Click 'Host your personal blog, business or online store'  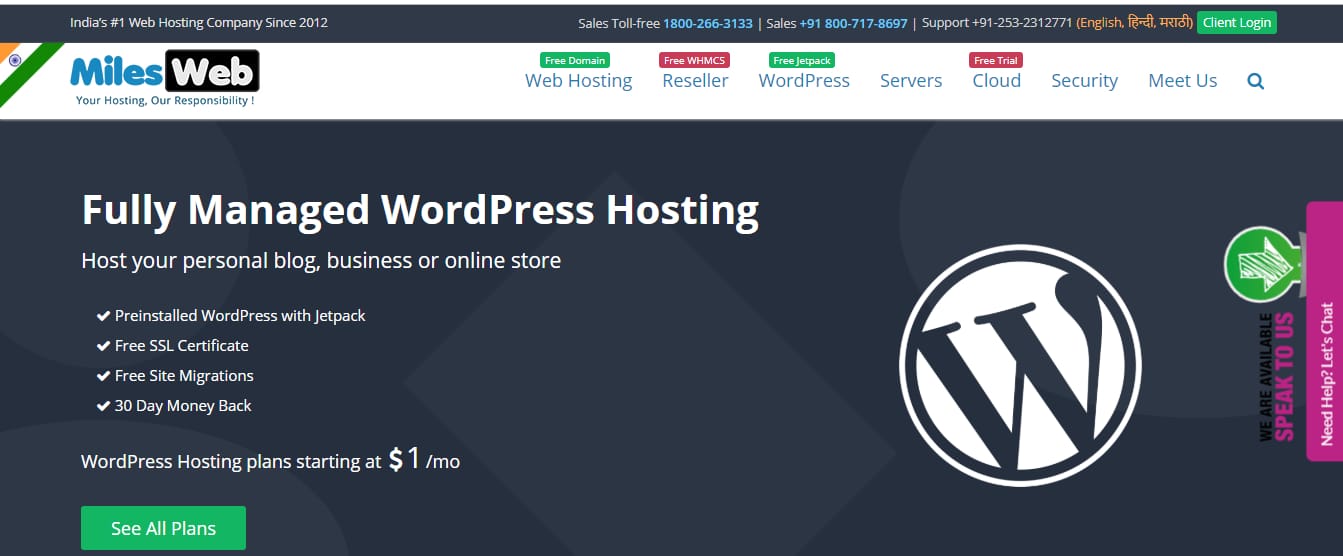coord(321,261)
